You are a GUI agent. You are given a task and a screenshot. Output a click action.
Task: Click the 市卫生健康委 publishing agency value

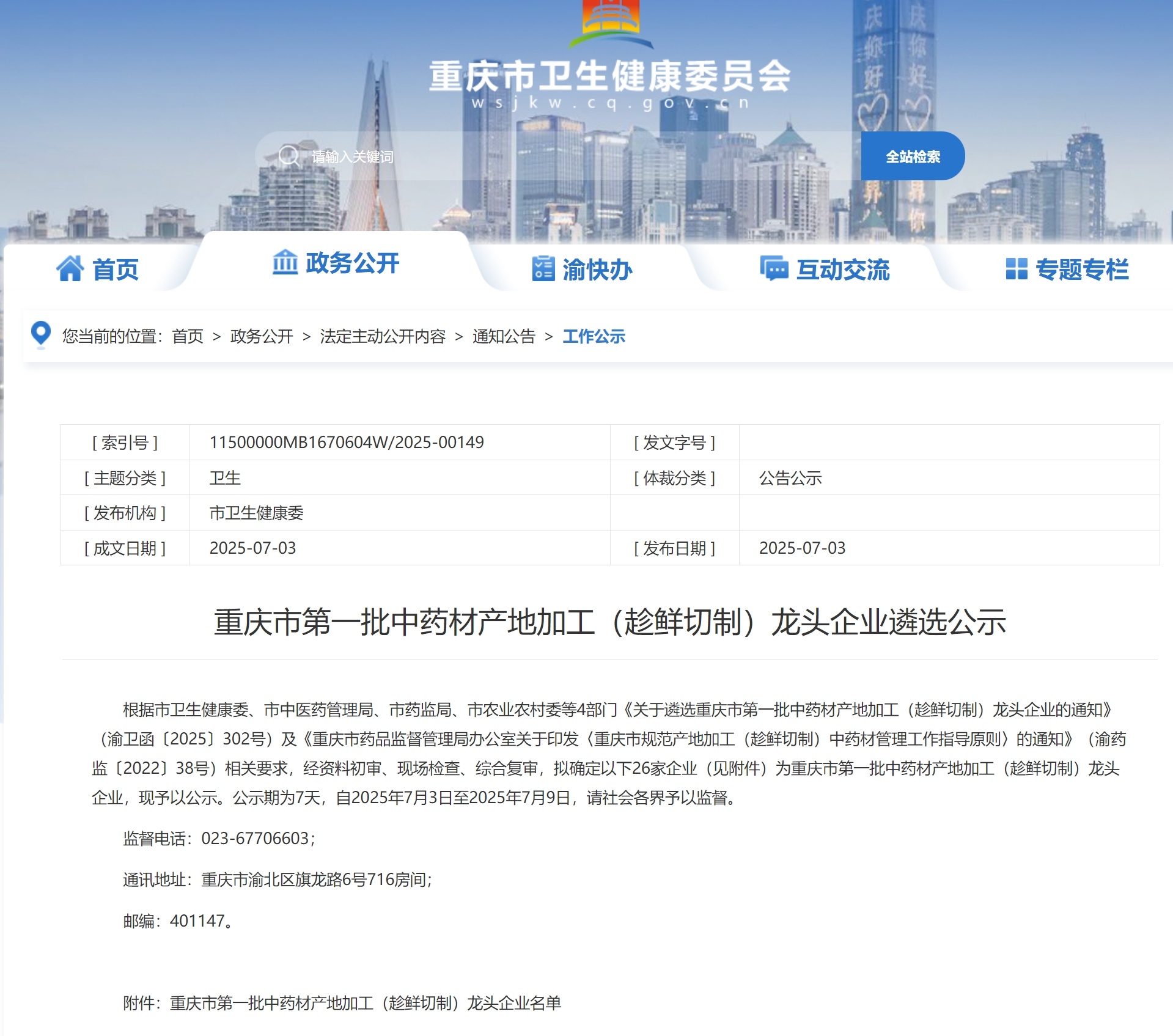point(256,513)
